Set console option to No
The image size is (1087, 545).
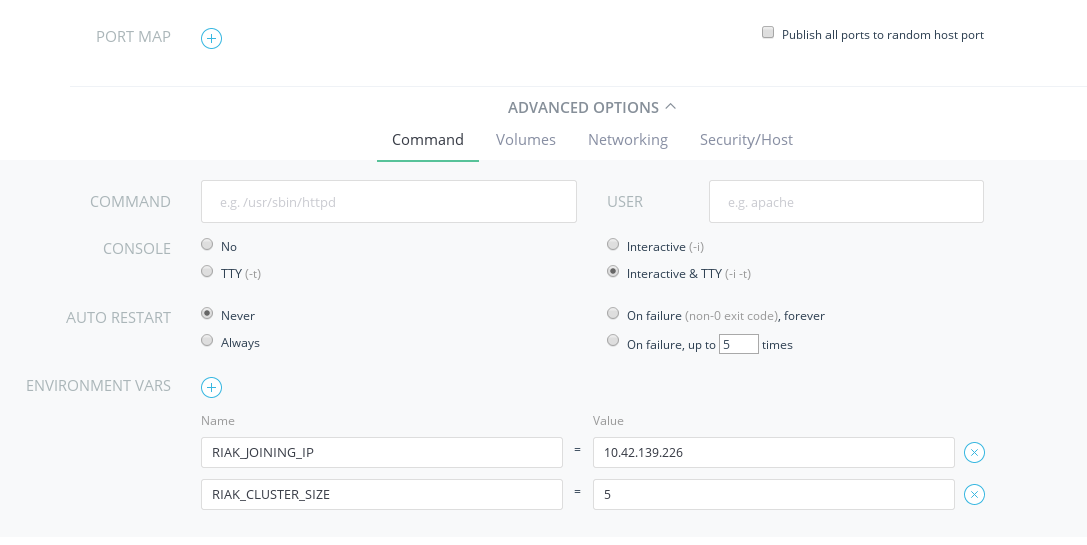[207, 245]
